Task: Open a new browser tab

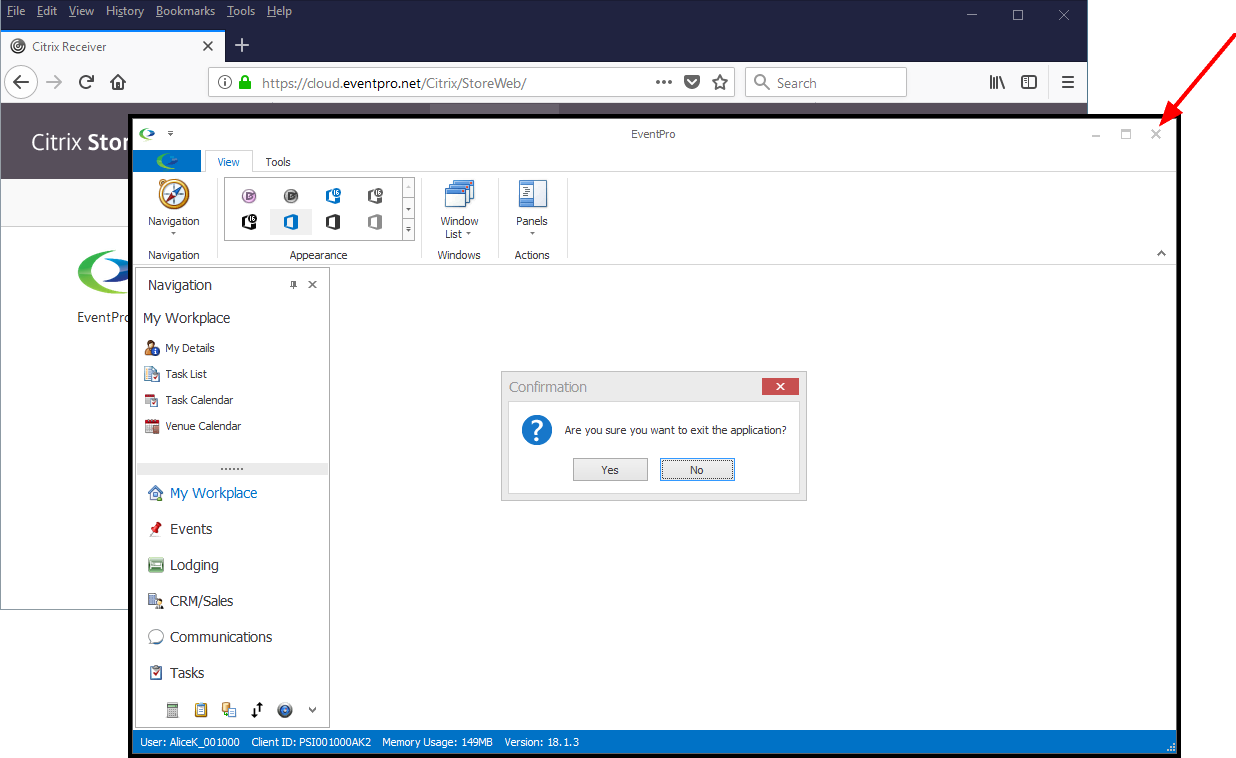Action: coord(242,45)
